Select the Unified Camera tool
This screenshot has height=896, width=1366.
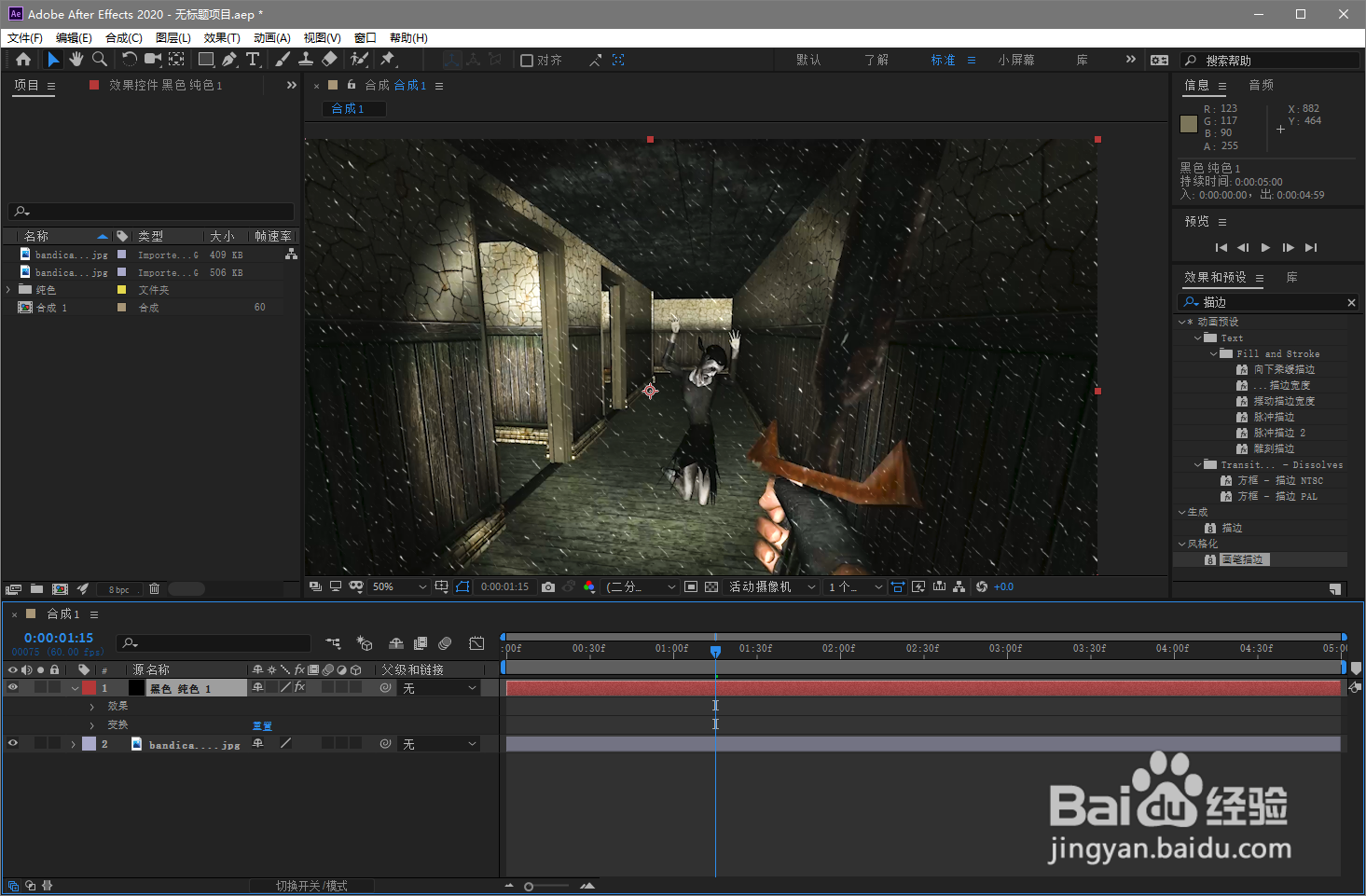[x=153, y=60]
